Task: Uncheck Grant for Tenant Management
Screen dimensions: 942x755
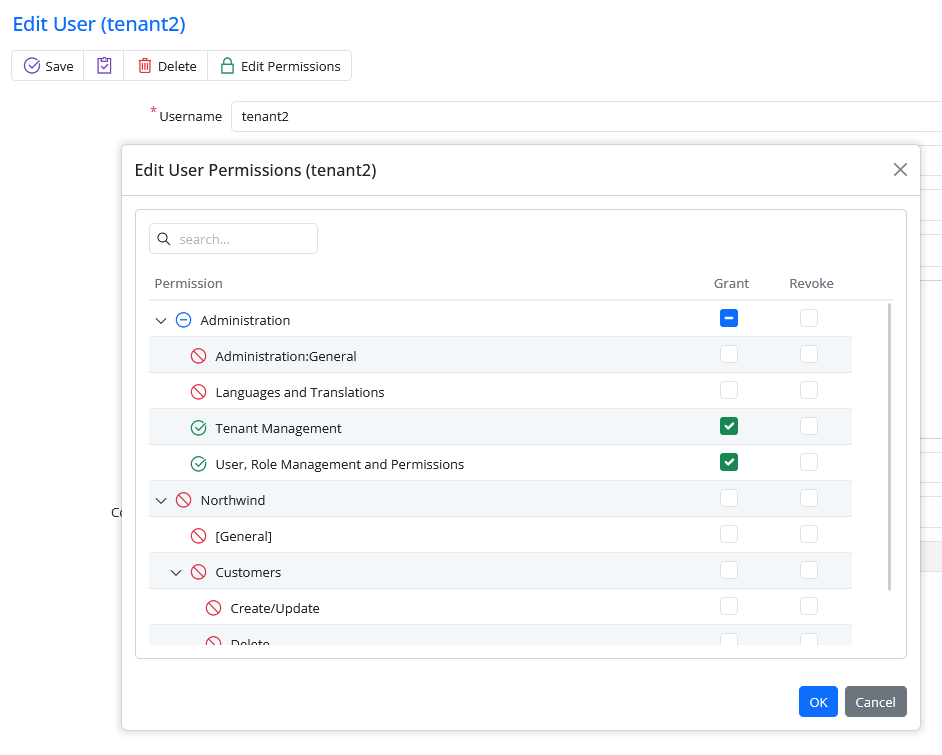Action: point(729,427)
